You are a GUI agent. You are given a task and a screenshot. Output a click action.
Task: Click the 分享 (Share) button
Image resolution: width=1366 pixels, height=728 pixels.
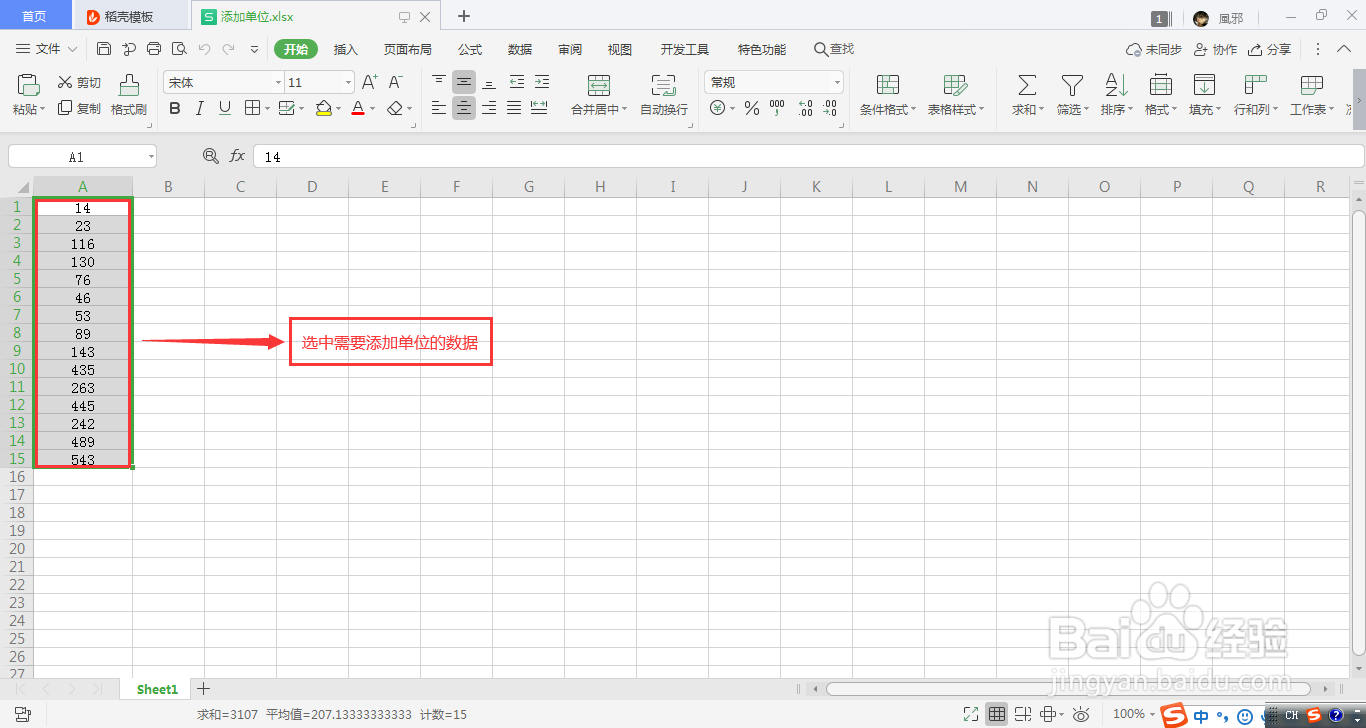point(1270,48)
